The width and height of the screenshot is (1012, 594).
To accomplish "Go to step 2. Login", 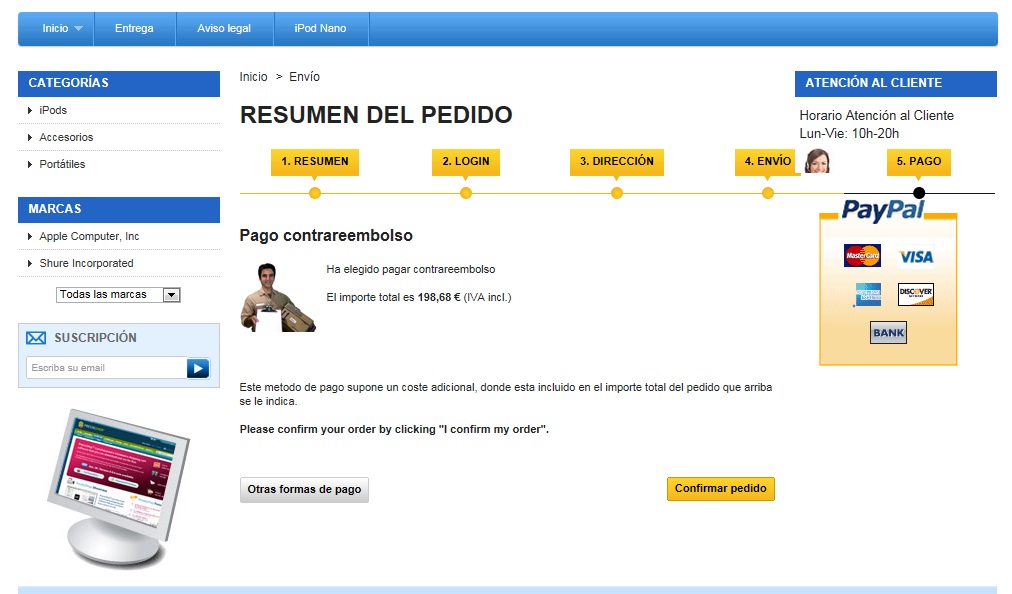I will pyautogui.click(x=466, y=161).
